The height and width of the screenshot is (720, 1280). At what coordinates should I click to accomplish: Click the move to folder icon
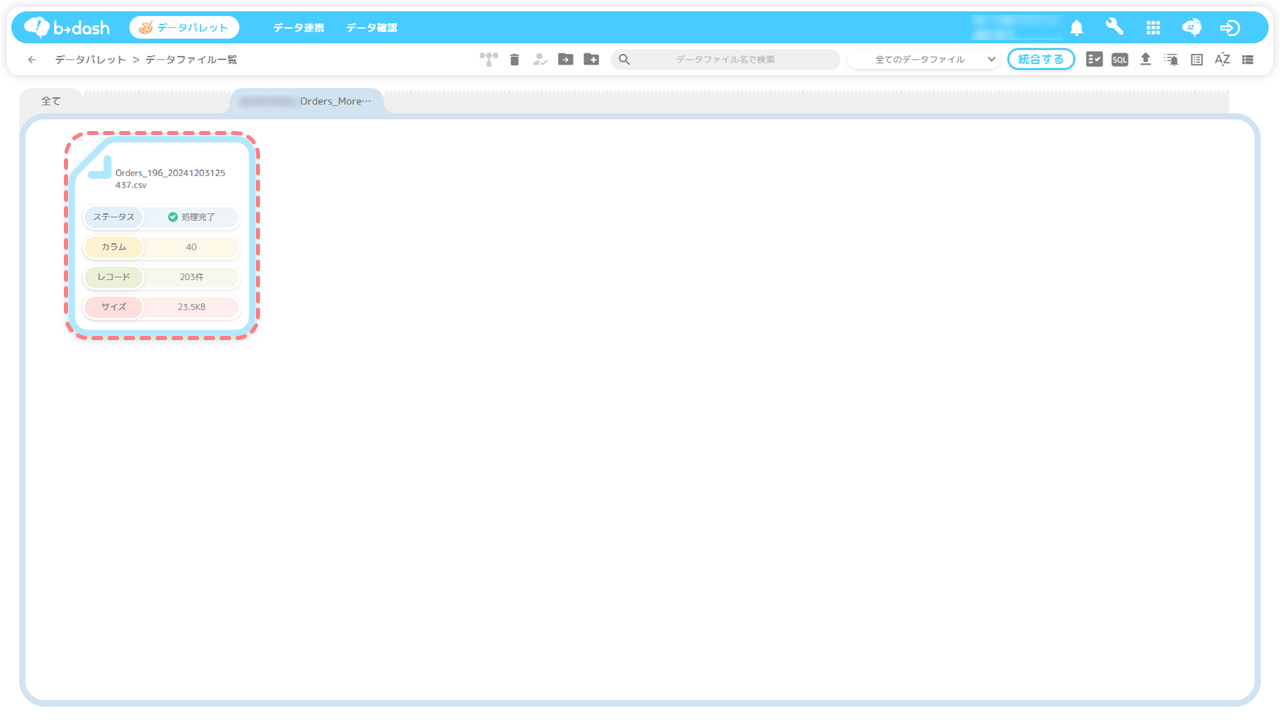[565, 60]
